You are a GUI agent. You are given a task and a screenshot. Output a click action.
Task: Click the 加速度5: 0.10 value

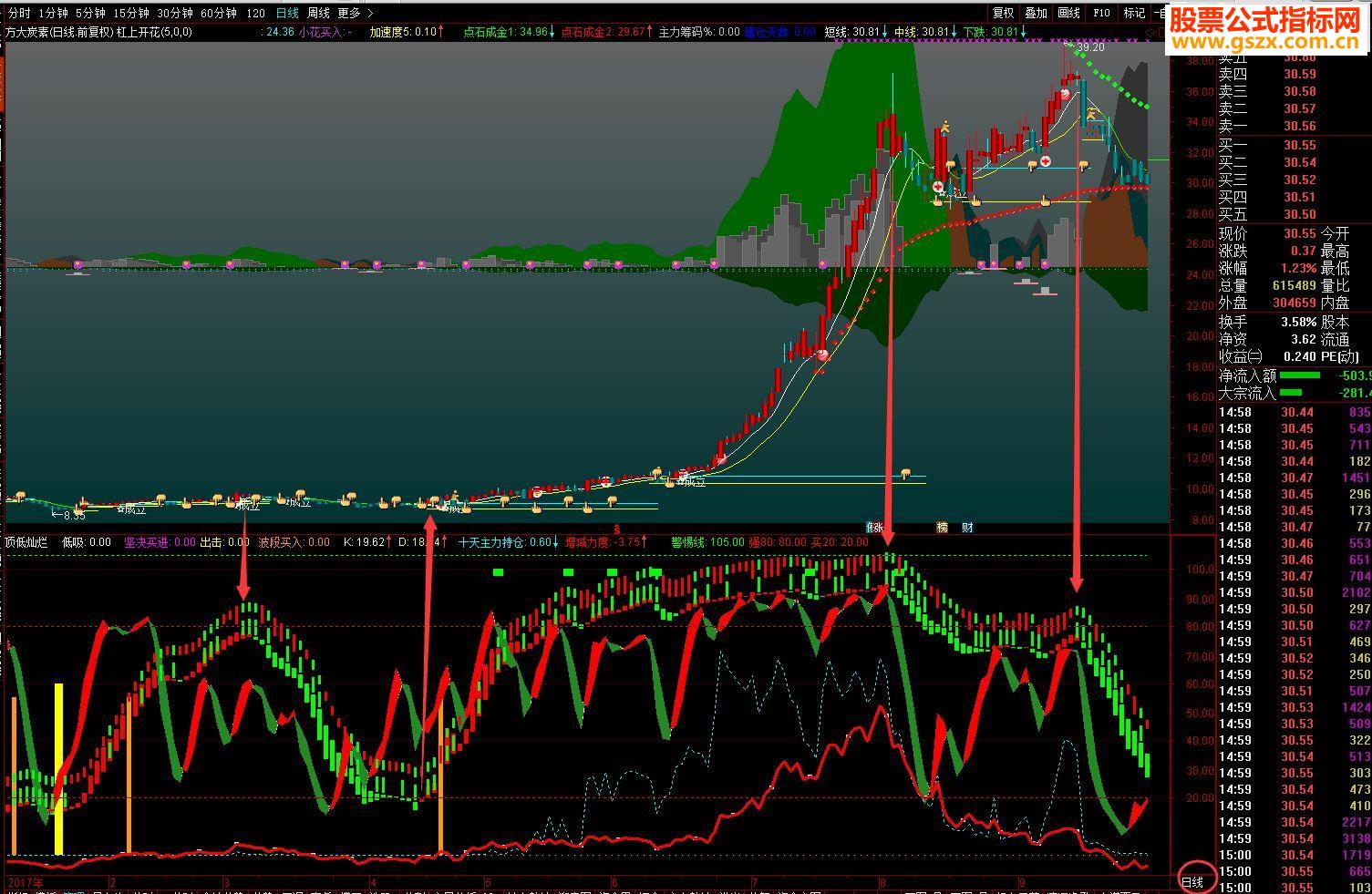tap(407, 32)
